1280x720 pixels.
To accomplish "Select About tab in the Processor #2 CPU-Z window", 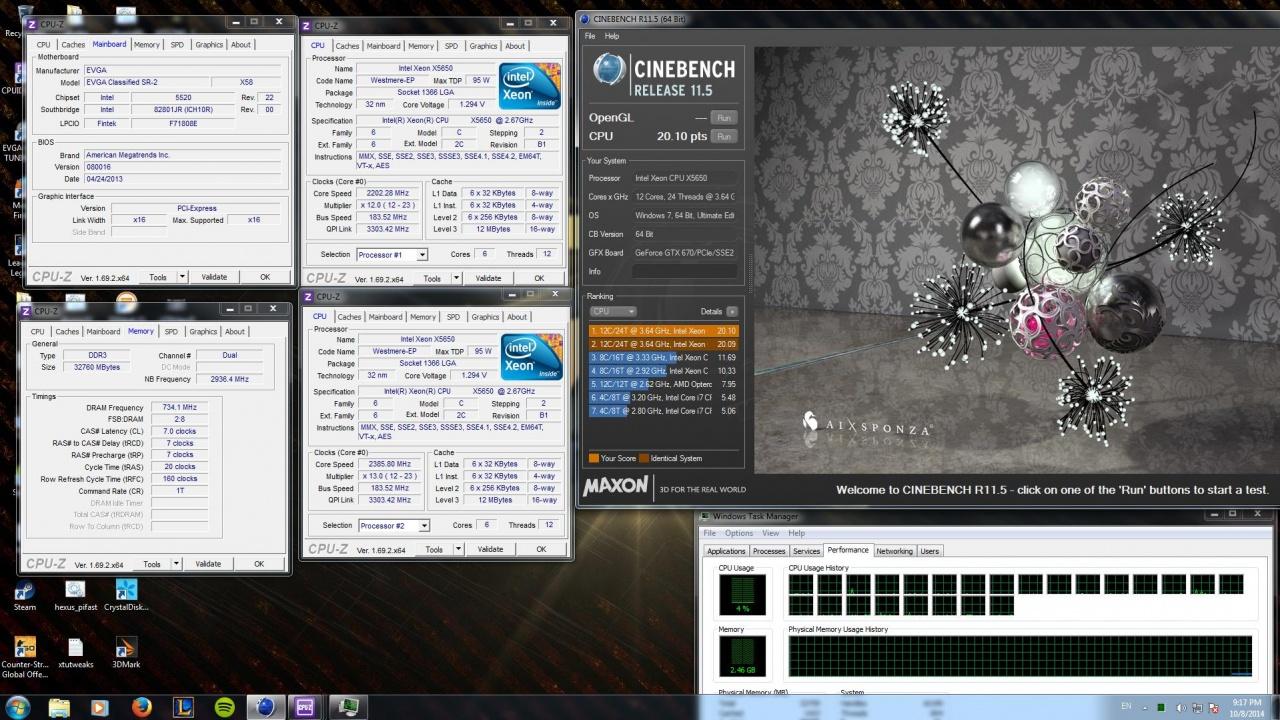I will (517, 317).
